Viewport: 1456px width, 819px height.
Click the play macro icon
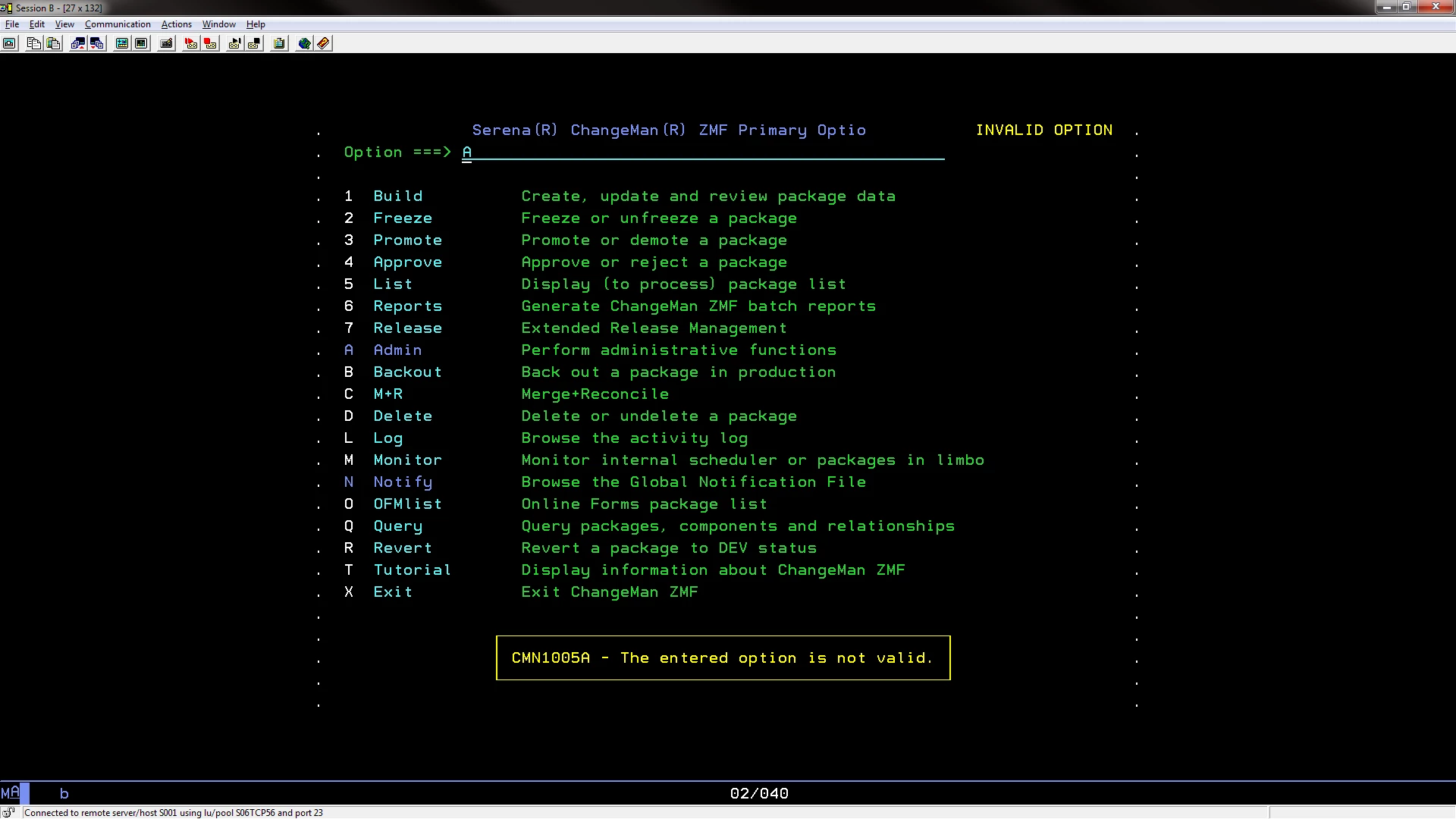click(234, 43)
